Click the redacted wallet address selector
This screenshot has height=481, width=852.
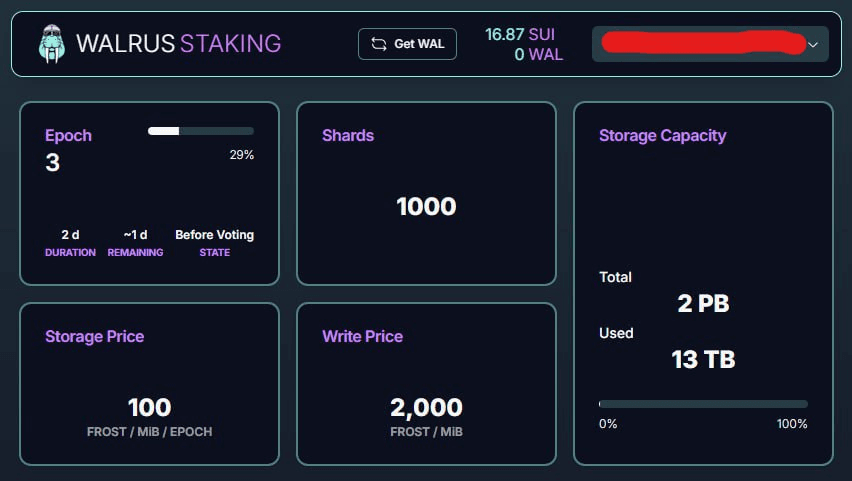point(710,44)
